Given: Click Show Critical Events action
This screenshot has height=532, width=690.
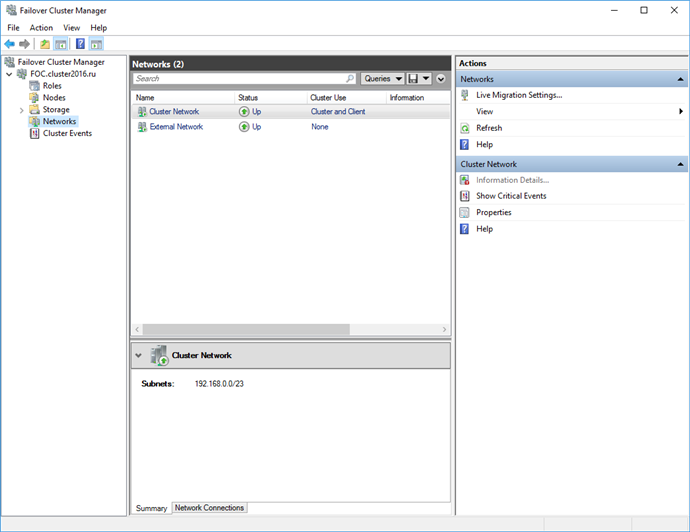Looking at the screenshot, I should [x=511, y=196].
